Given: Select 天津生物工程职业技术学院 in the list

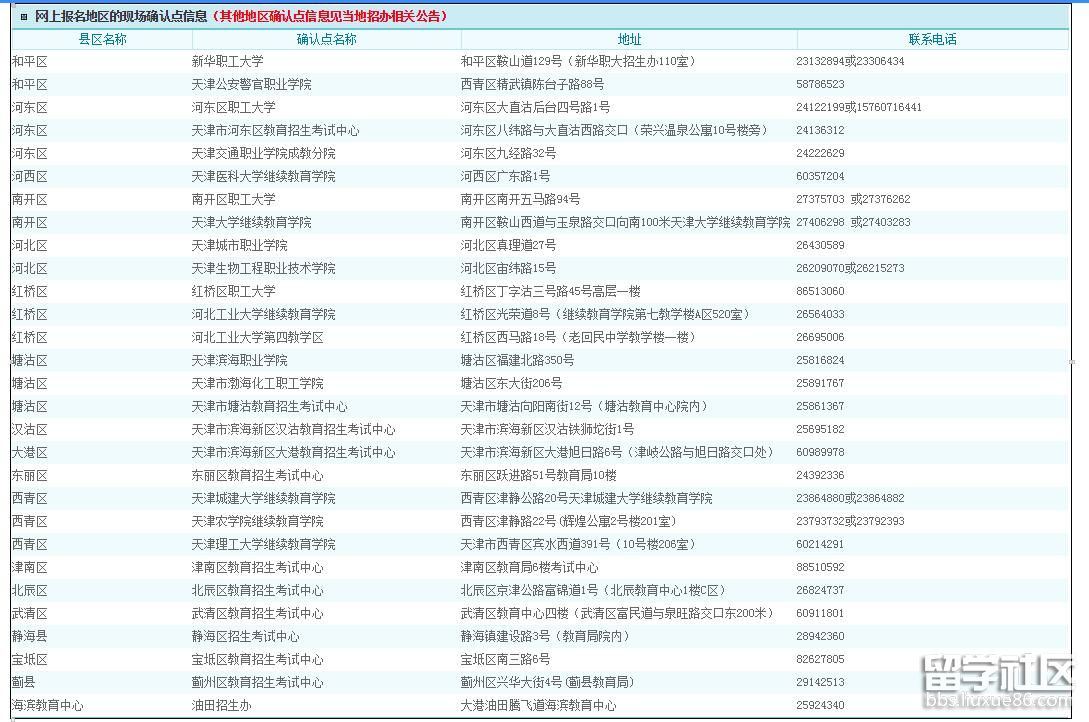Looking at the screenshot, I should click(263, 268).
